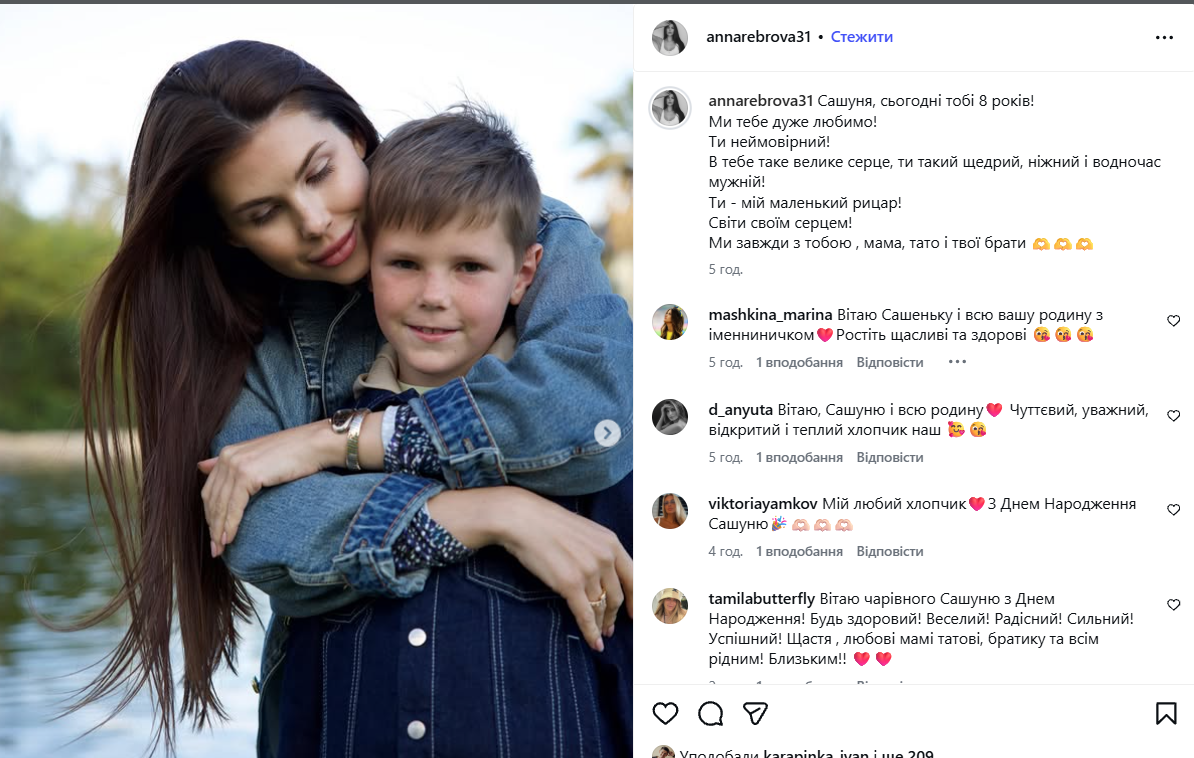Open tamilabutterfly's profile avatar

[x=670, y=606]
